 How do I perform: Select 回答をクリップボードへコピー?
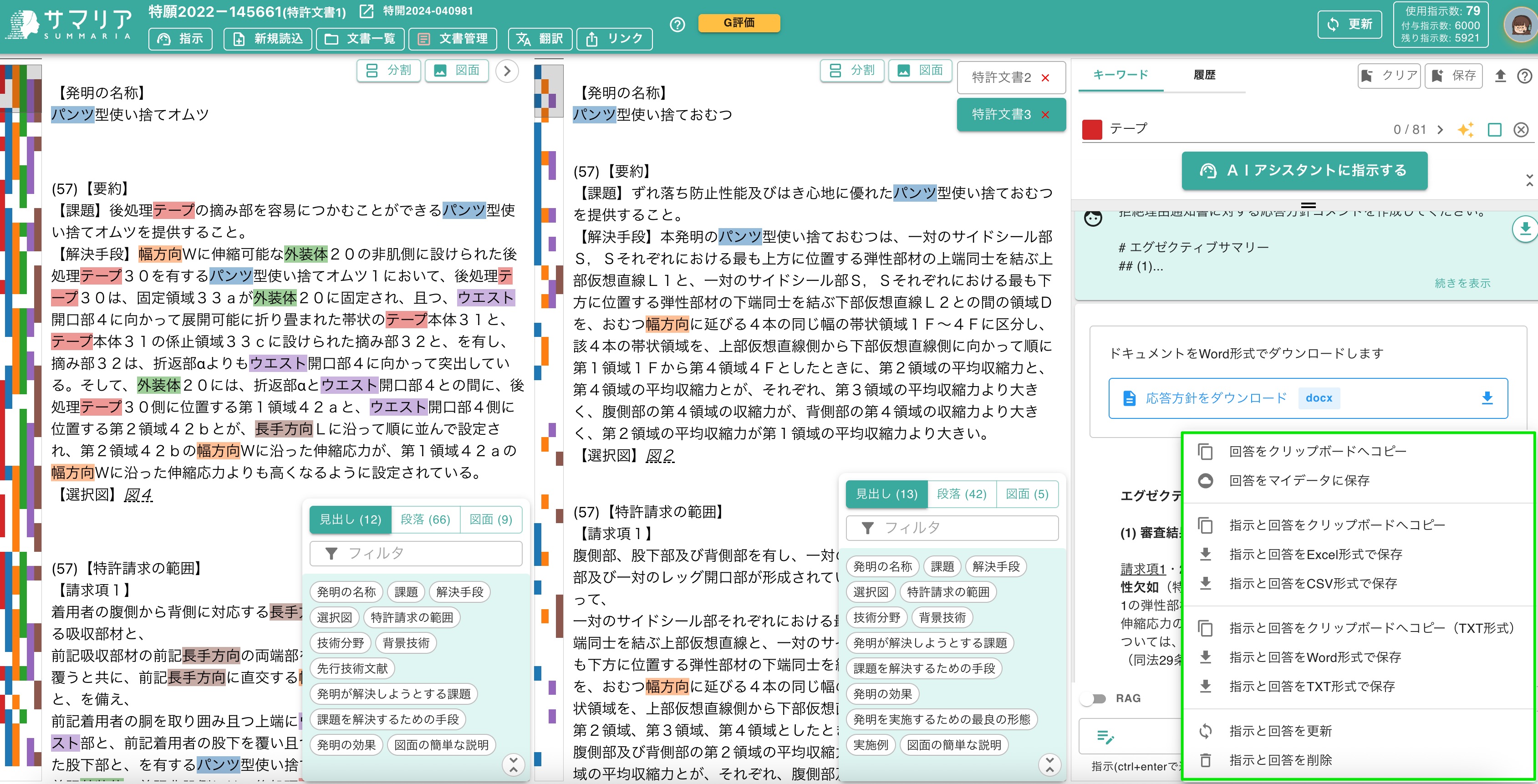(1358, 451)
